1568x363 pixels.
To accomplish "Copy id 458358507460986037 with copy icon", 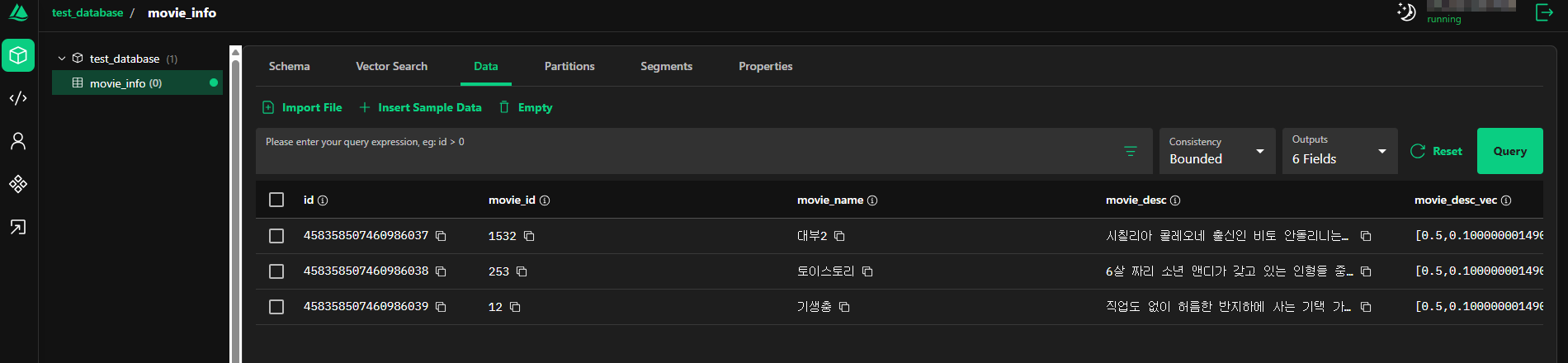I will (441, 236).
